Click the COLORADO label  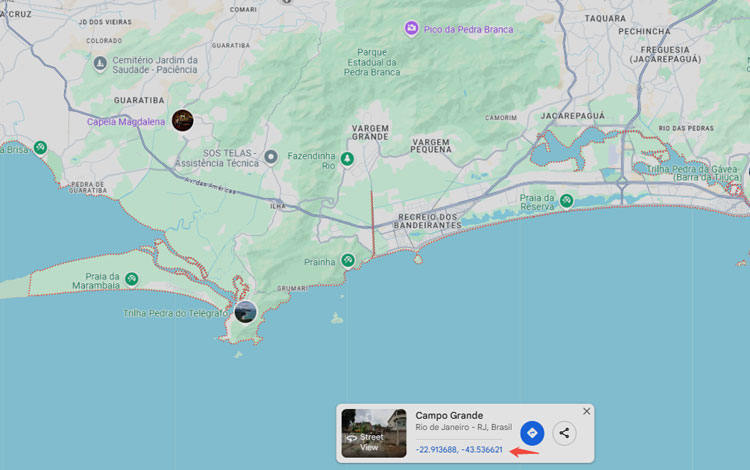tap(104, 41)
